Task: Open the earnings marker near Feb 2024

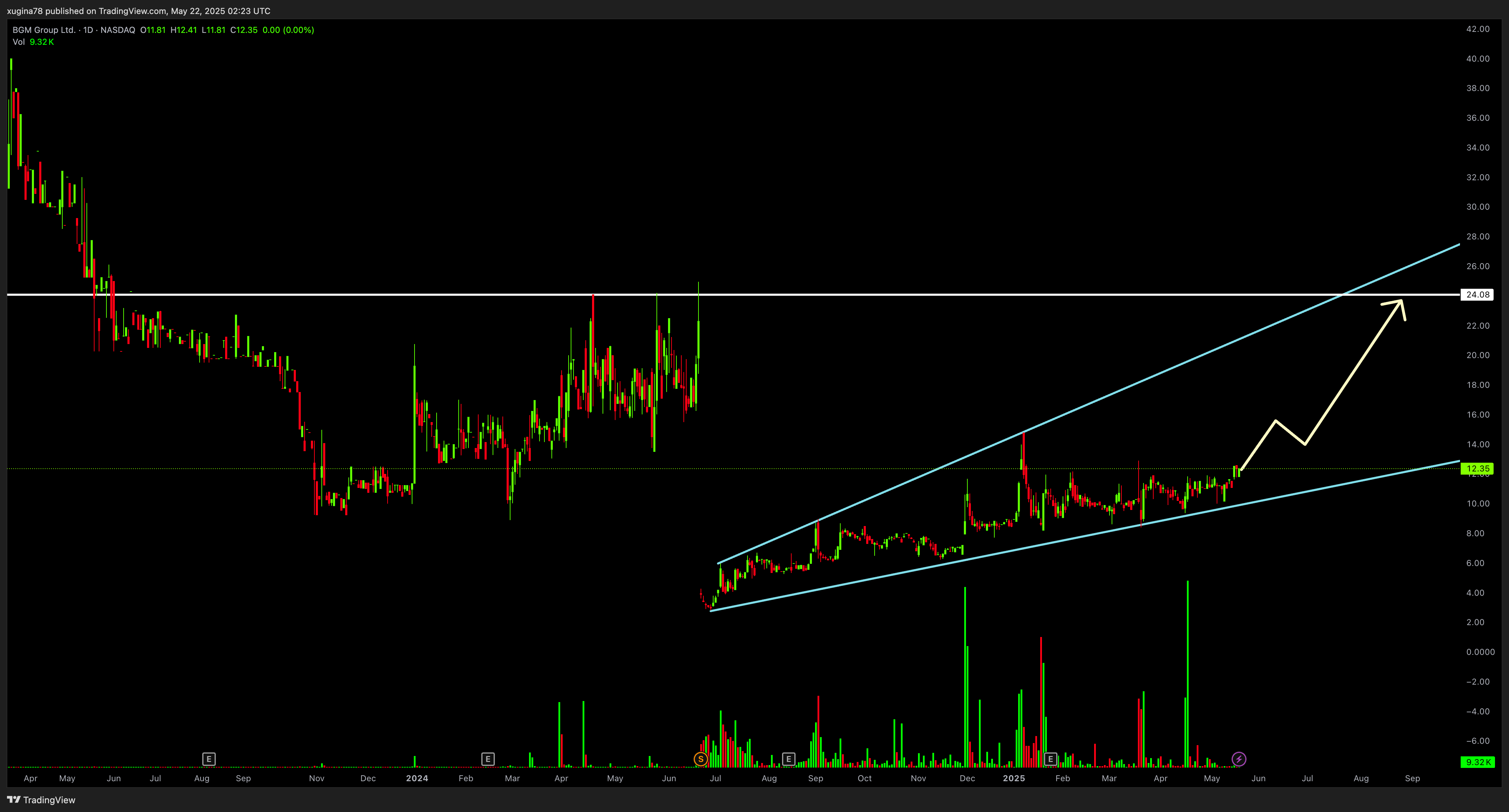Action: (488, 759)
